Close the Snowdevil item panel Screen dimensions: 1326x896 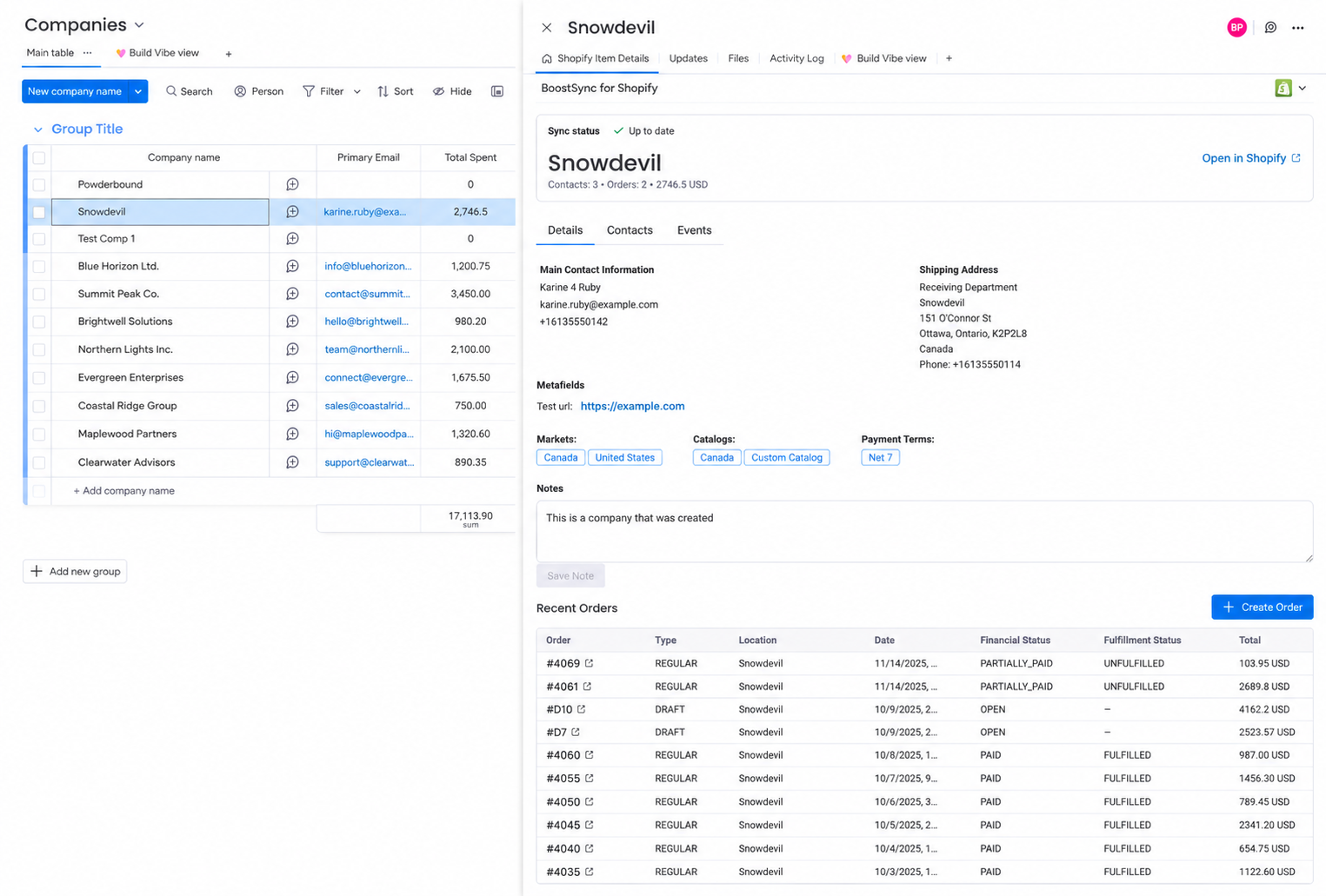tap(546, 28)
